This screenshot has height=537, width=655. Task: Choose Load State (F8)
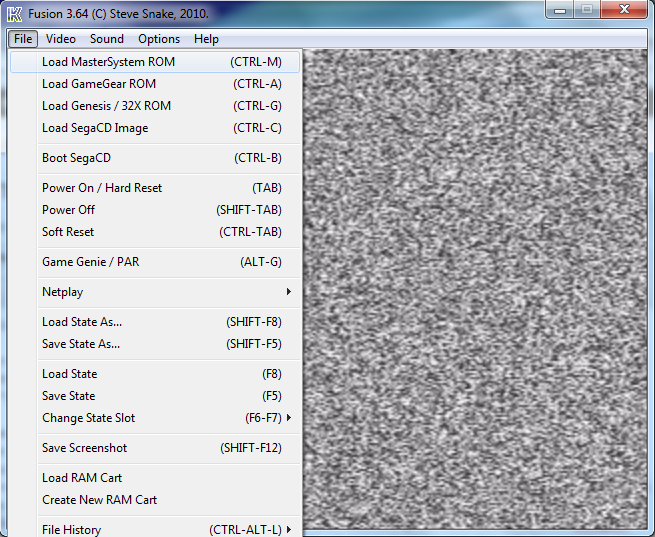point(155,374)
